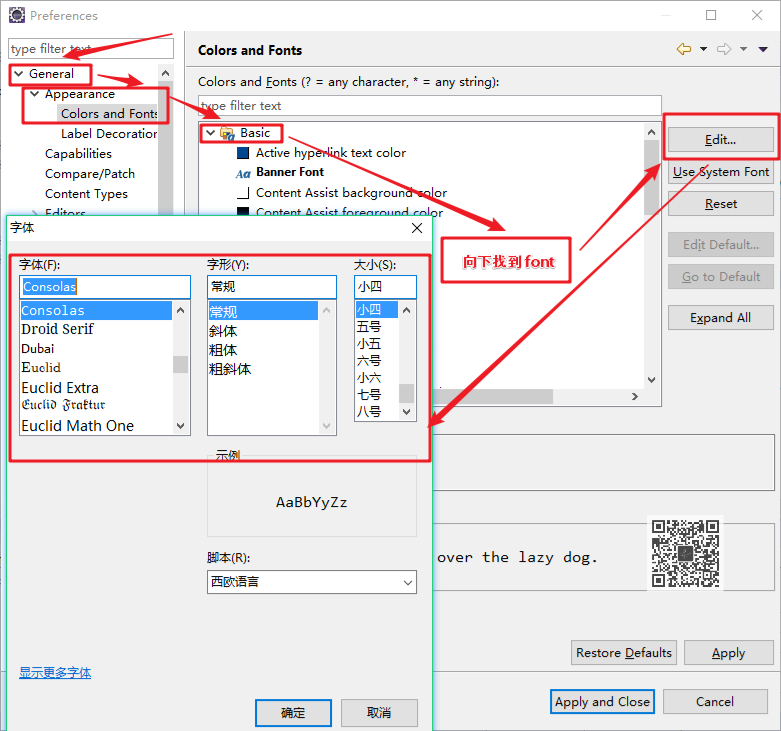This screenshot has height=731, width=781.
Task: Collapse the Basic category expander
Action: pyautogui.click(x=210, y=132)
